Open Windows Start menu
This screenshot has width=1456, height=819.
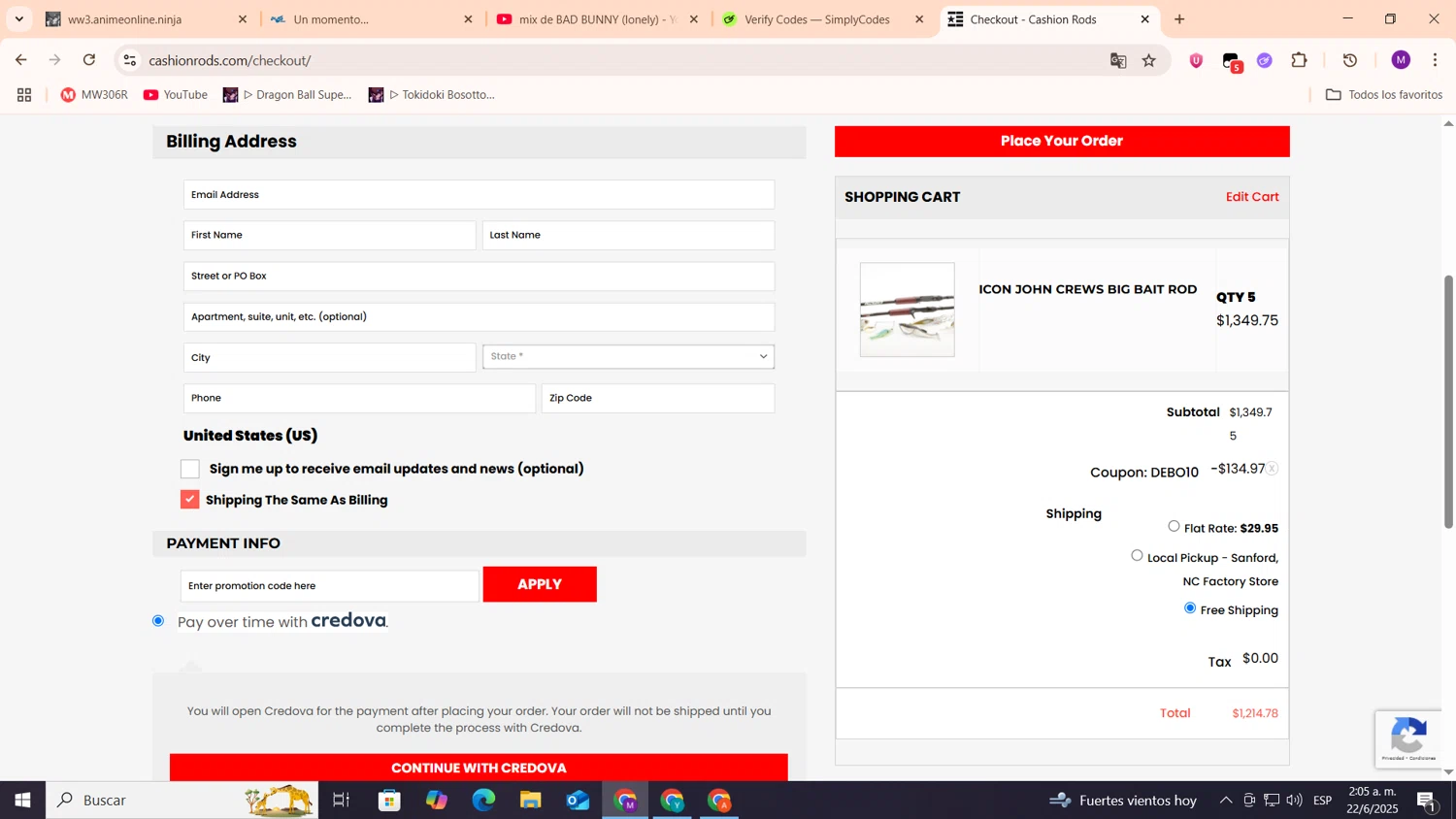22,800
